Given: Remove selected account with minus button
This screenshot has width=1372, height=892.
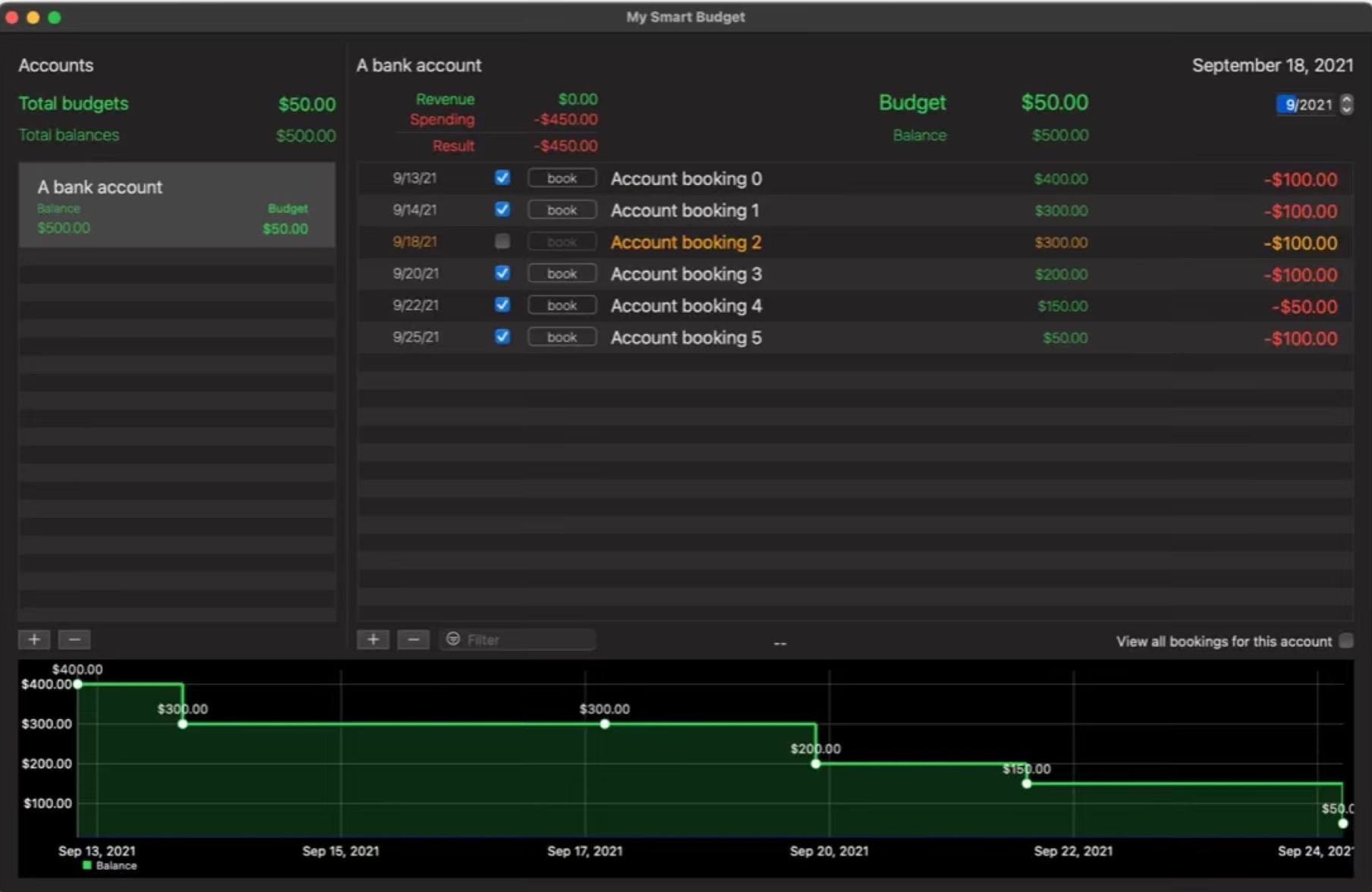Looking at the screenshot, I should click(74, 639).
